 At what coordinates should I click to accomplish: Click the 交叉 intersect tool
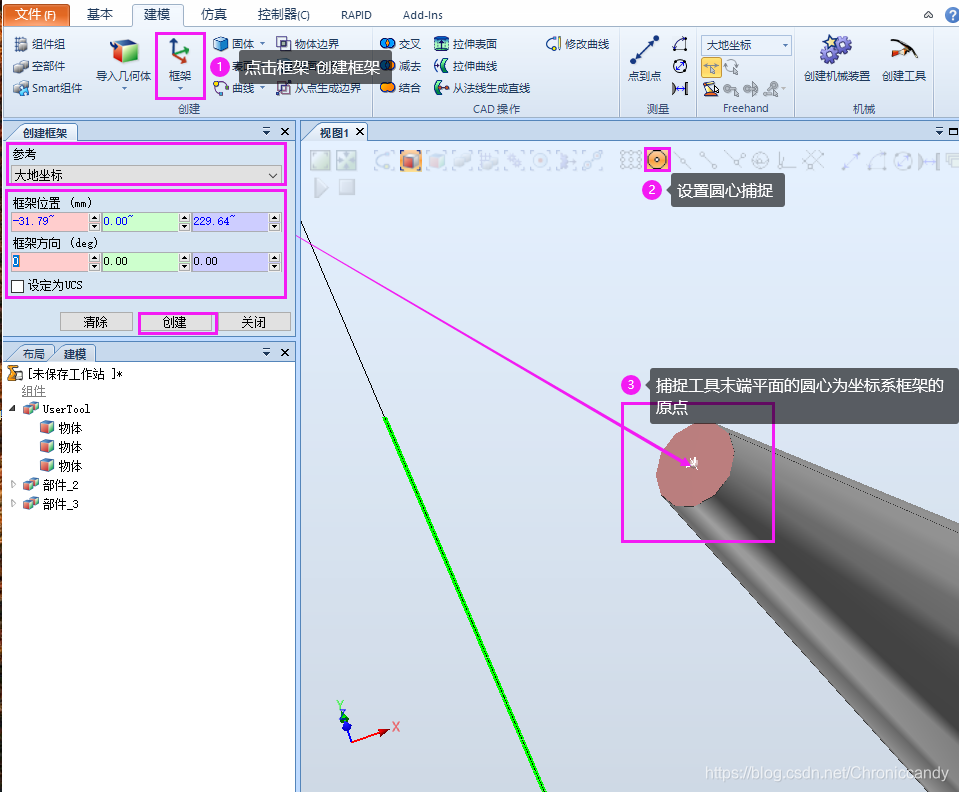pos(400,44)
